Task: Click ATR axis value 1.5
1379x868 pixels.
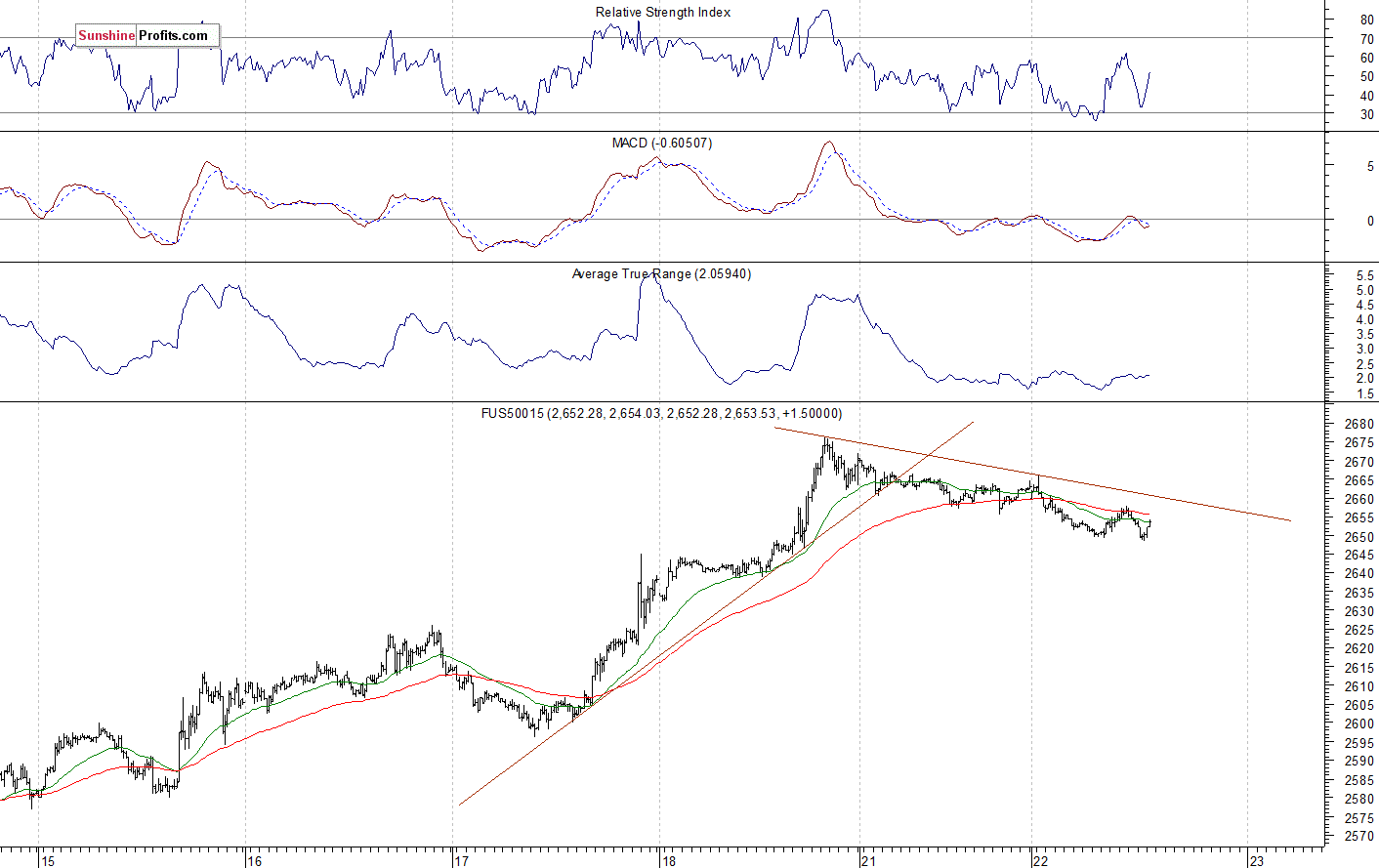Action: point(1364,394)
